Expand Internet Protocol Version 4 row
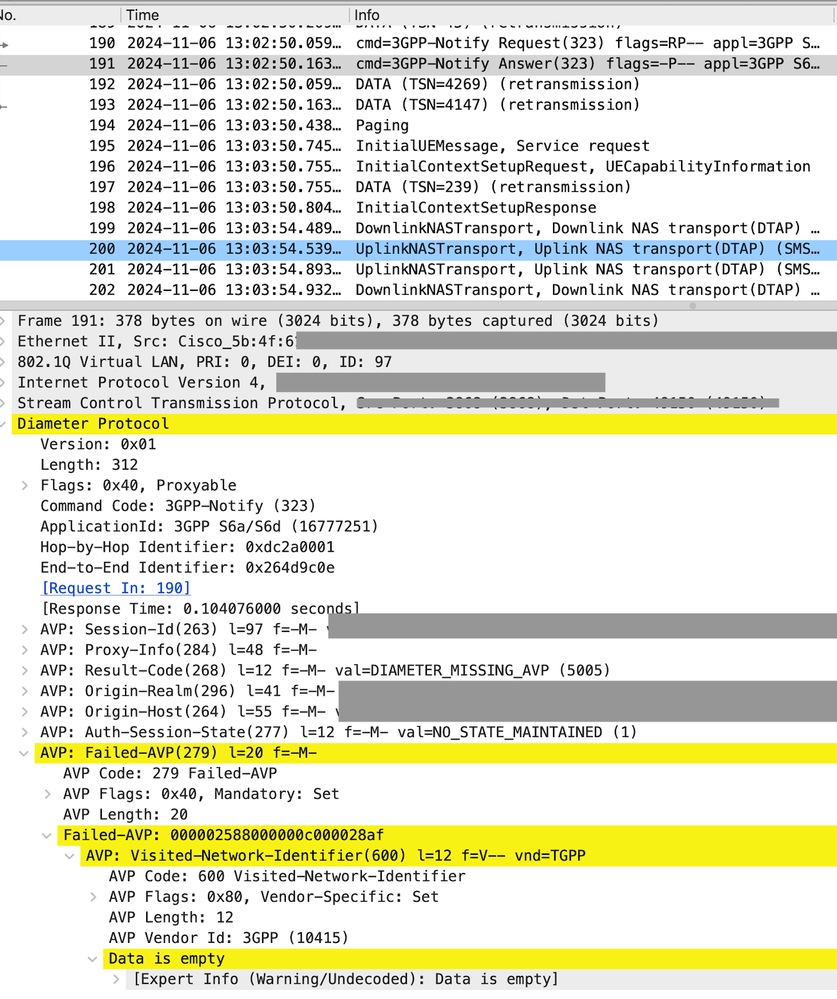This screenshot has width=837, height=999. click(3, 382)
